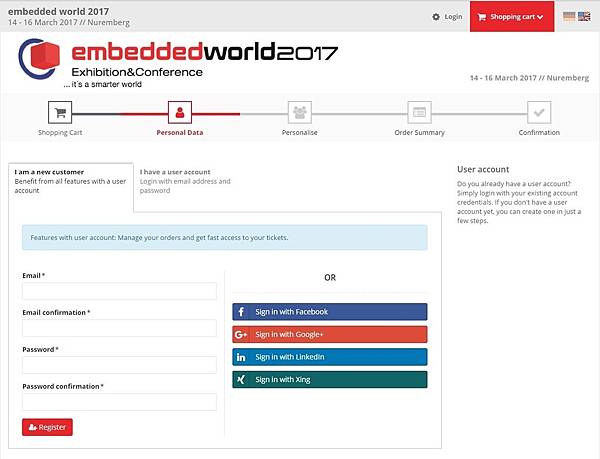Click the 'Confirmation' step label
Viewport: 600px width, 459px height.
click(x=539, y=133)
